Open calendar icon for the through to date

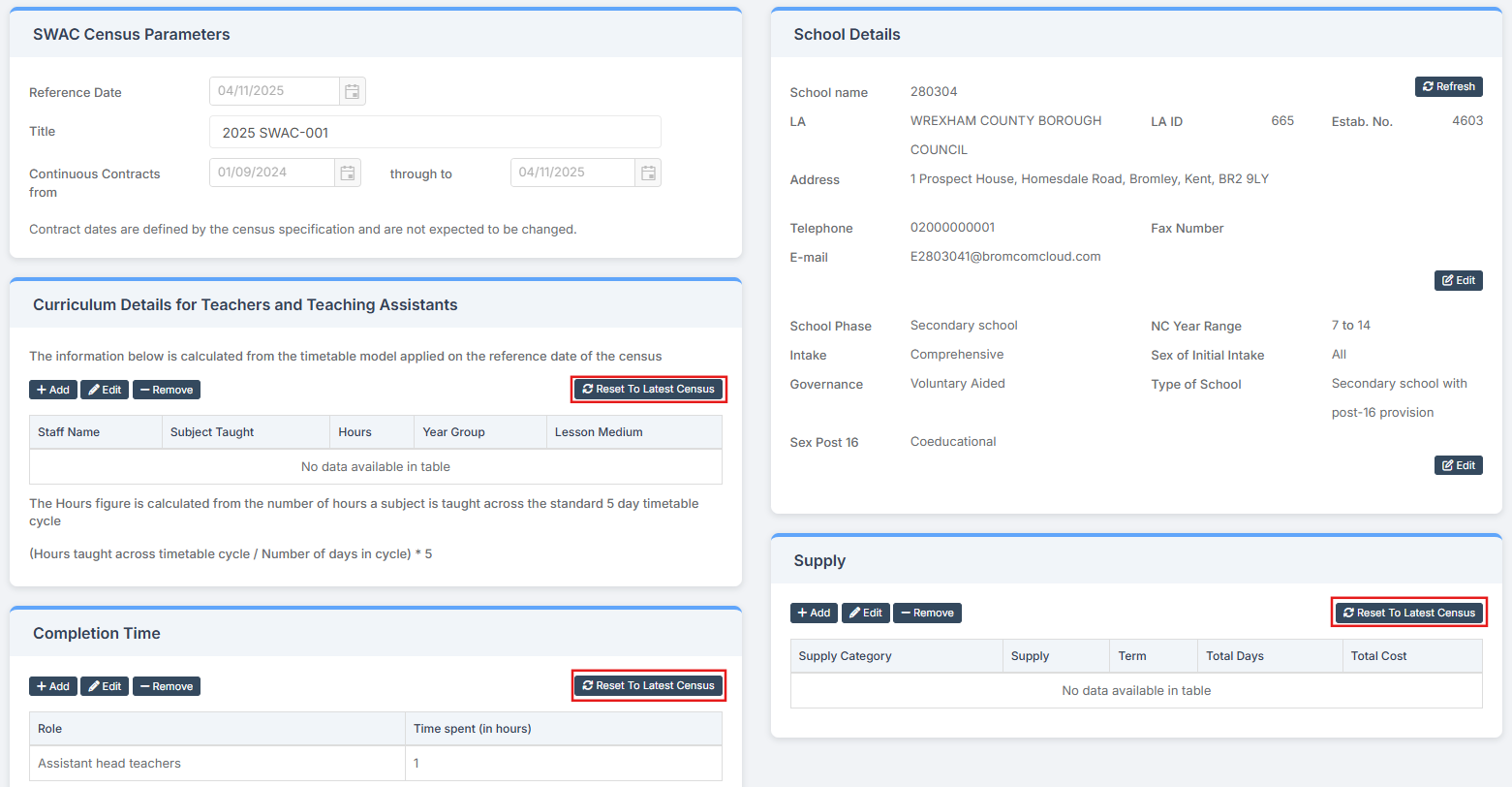648,173
